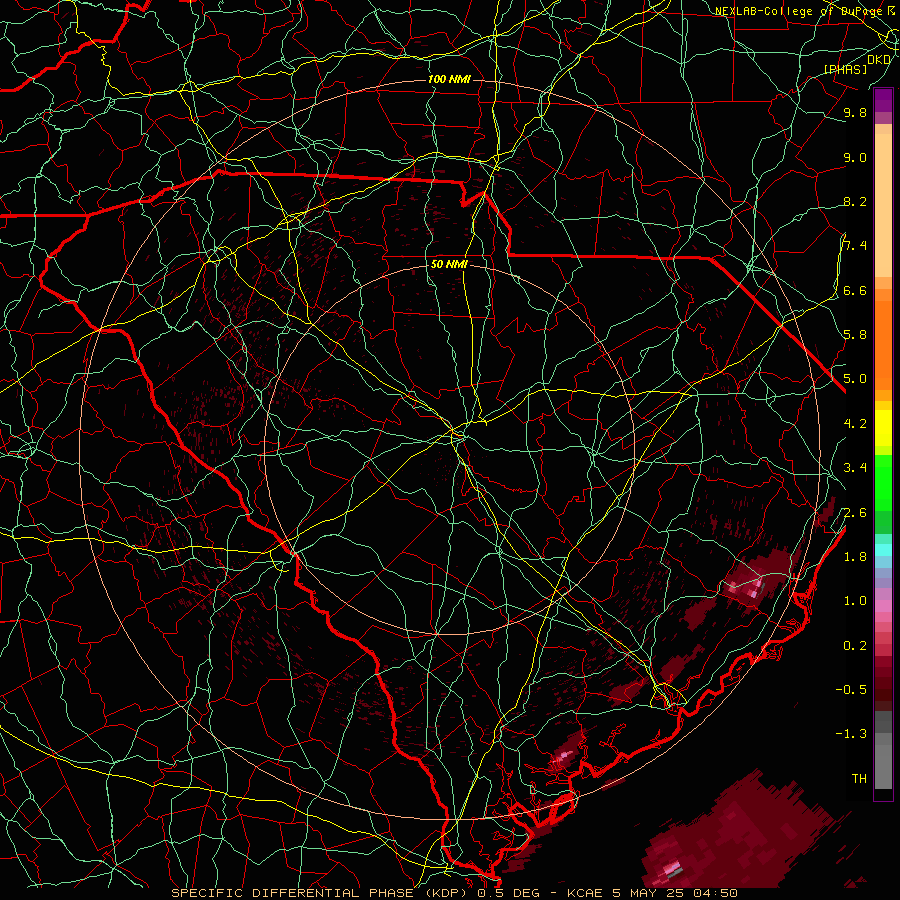Click the 7.4 value on the color scale
This screenshot has height=900, width=900.
point(855,246)
